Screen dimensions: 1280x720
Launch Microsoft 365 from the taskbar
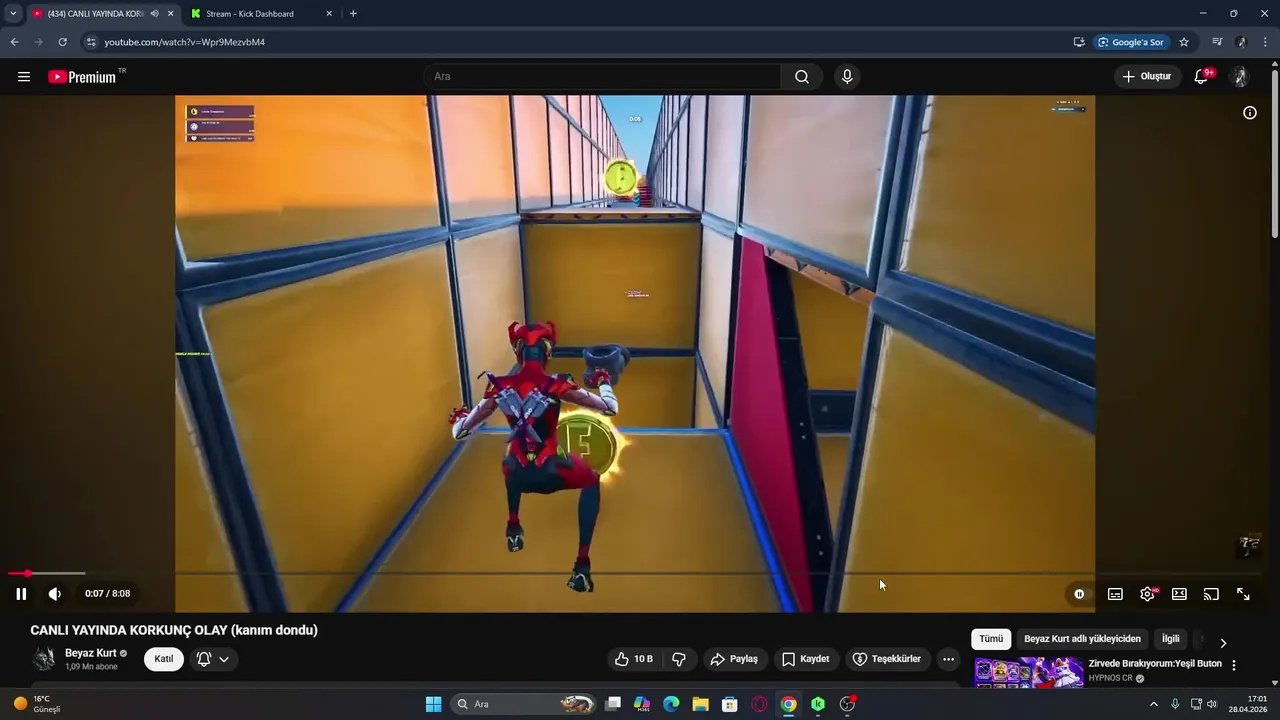tap(642, 704)
